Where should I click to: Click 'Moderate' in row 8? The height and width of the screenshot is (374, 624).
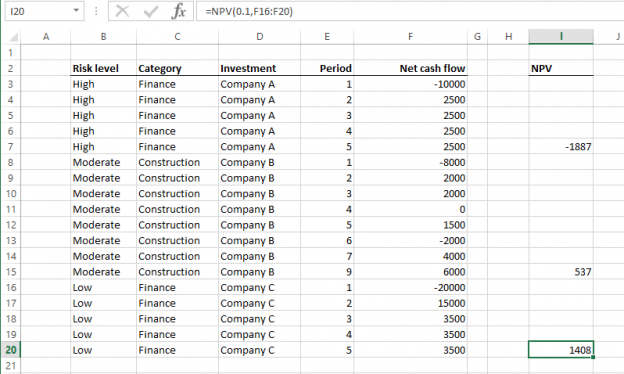click(96, 162)
